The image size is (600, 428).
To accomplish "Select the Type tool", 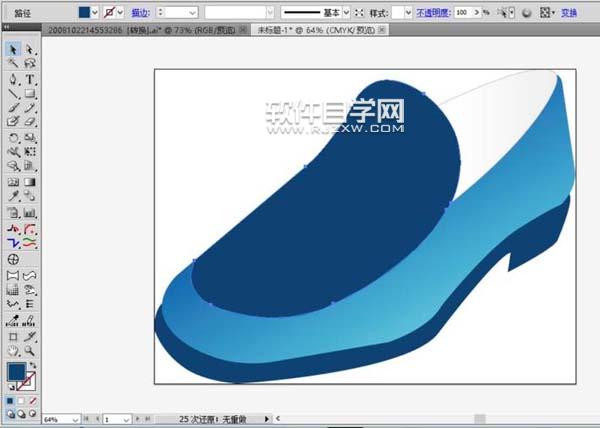I will (30, 79).
